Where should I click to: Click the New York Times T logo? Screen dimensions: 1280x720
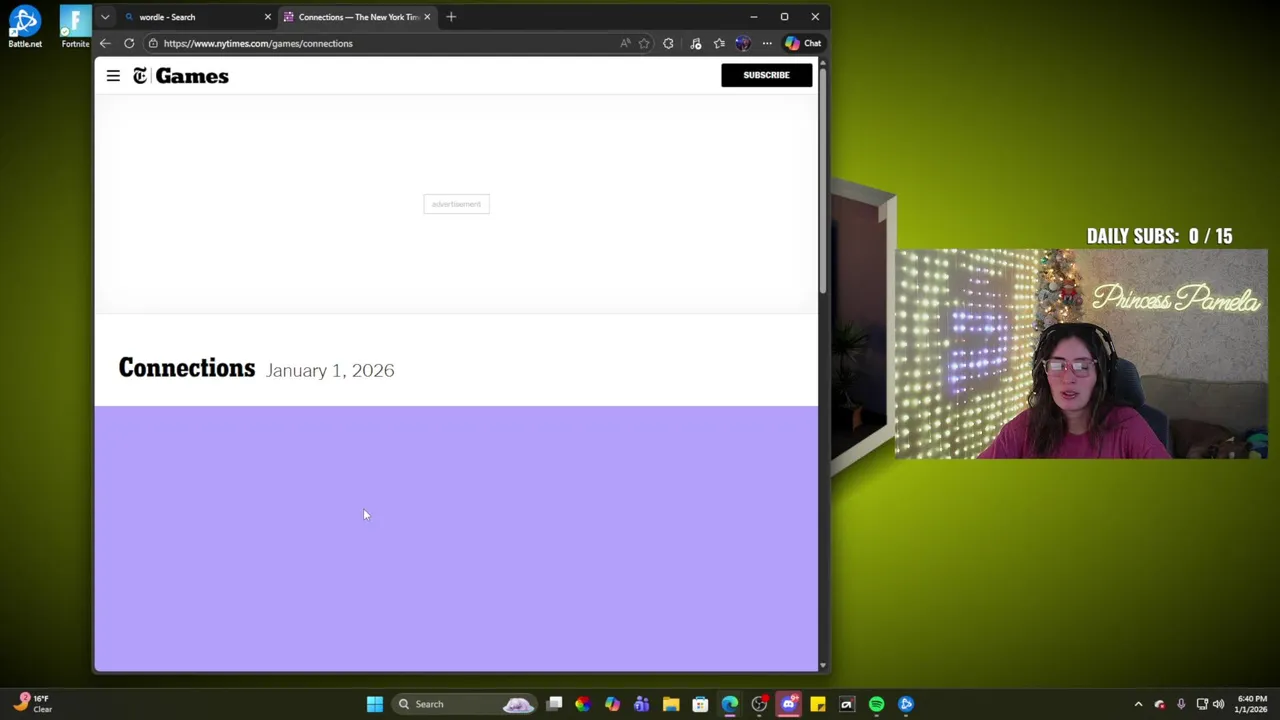point(140,76)
